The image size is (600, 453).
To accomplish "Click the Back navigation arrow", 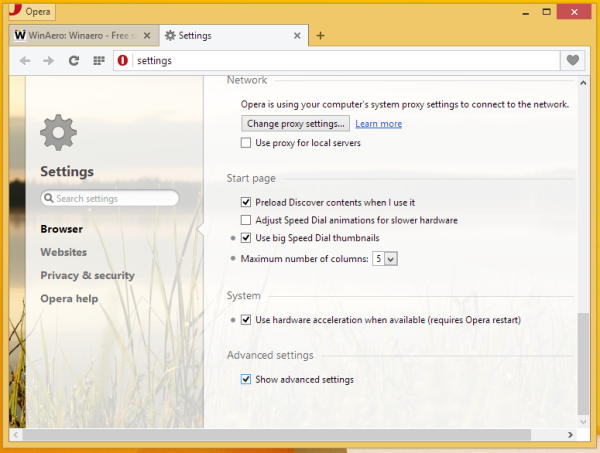I will click(x=25, y=60).
